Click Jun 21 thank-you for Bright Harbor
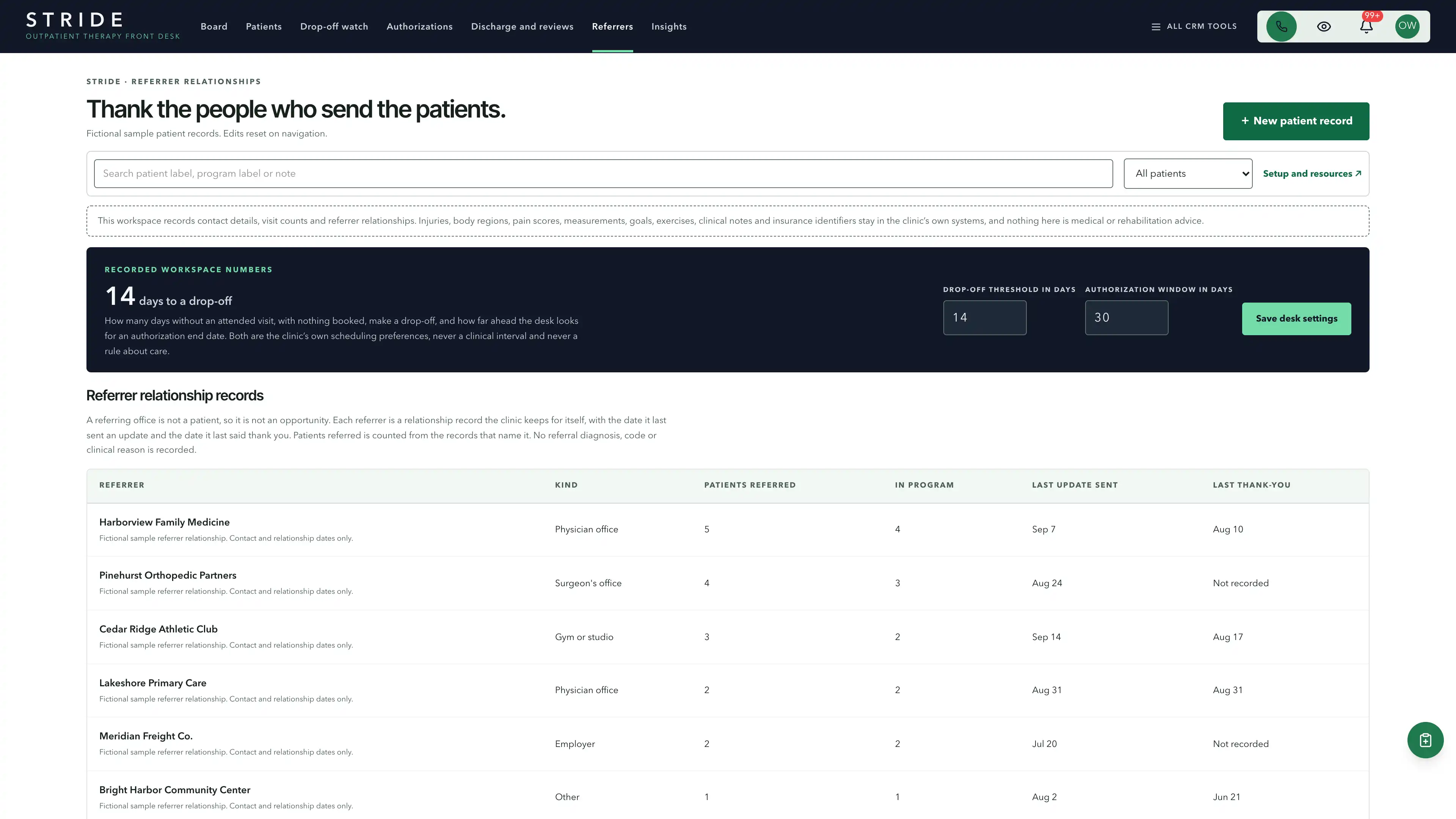 [1227, 797]
